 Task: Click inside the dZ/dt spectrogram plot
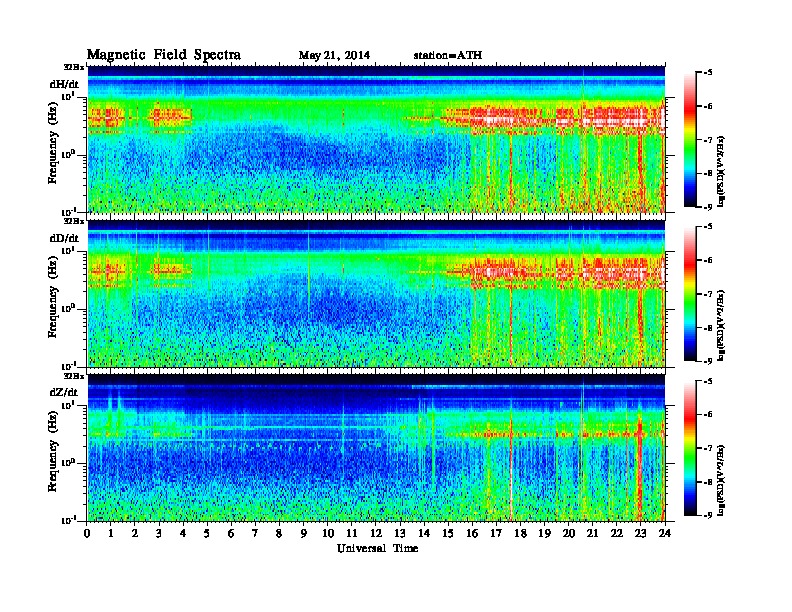[376, 448]
